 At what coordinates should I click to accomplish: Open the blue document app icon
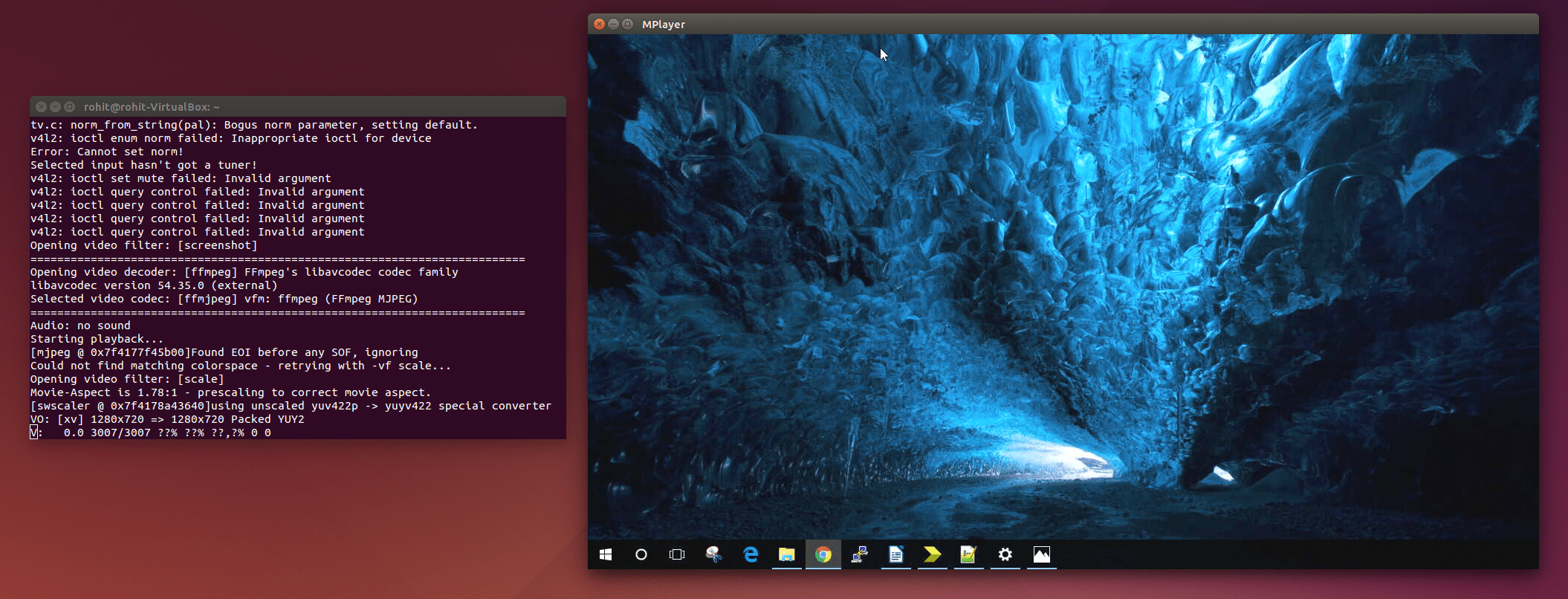pos(896,554)
